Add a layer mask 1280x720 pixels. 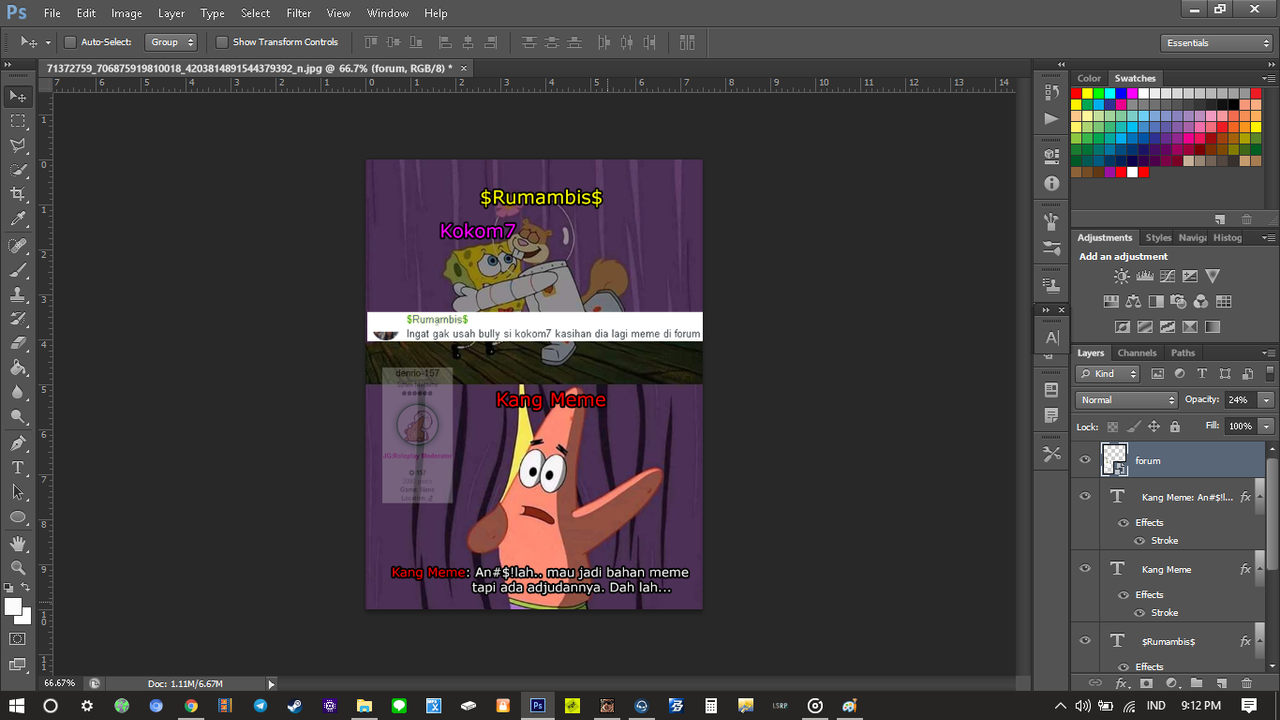(1146, 684)
